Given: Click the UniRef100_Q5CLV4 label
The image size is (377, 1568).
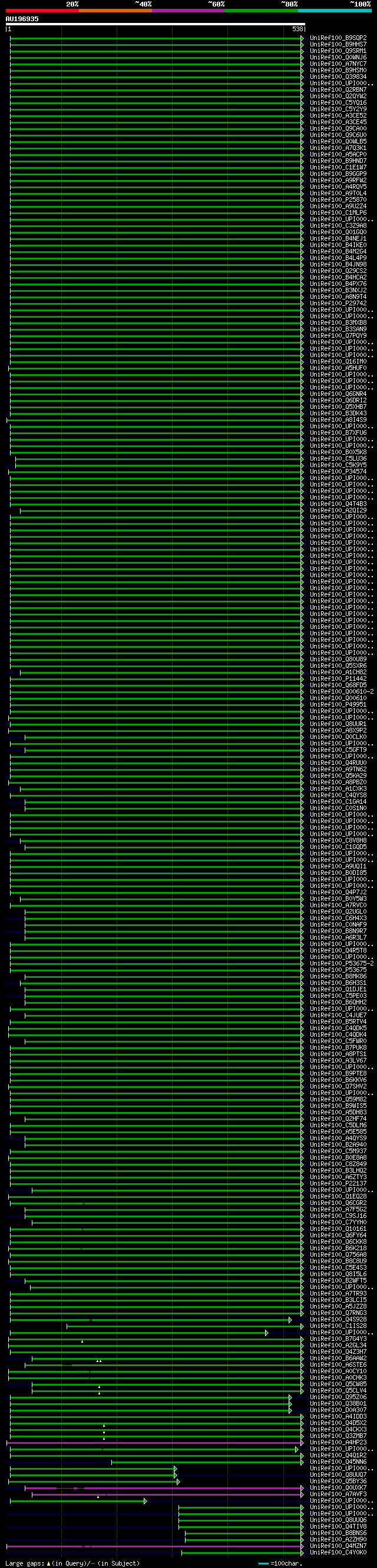Looking at the screenshot, I should point(338,1390).
